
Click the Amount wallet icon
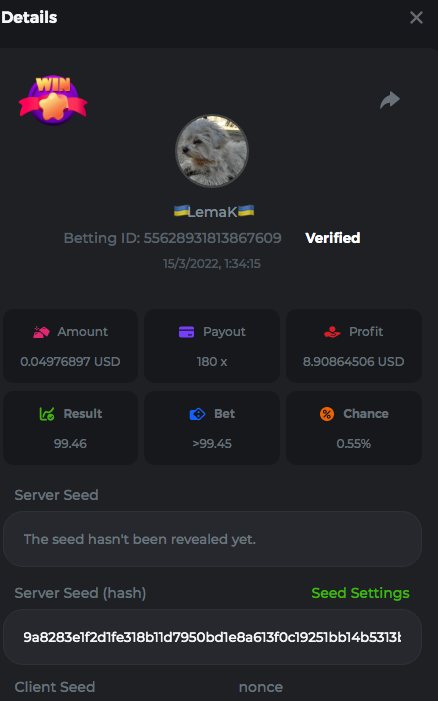[x=42, y=332]
